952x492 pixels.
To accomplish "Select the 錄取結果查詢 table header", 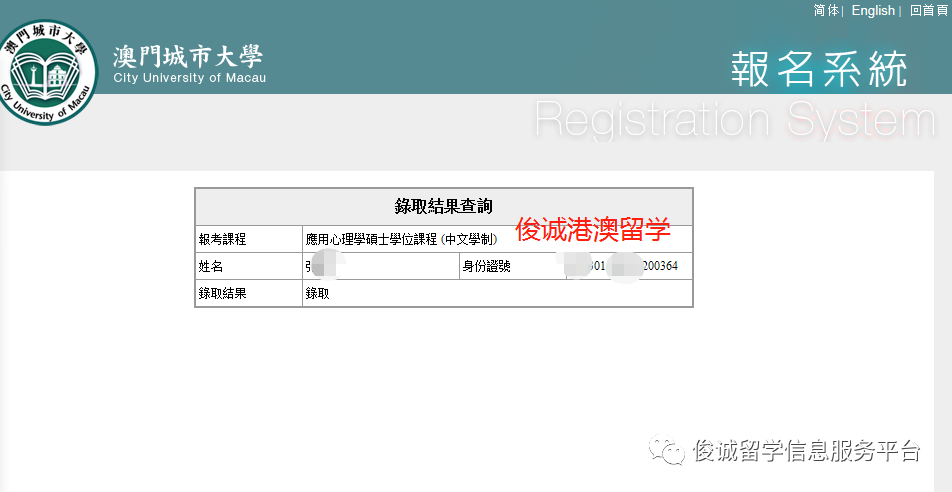I will [x=443, y=207].
